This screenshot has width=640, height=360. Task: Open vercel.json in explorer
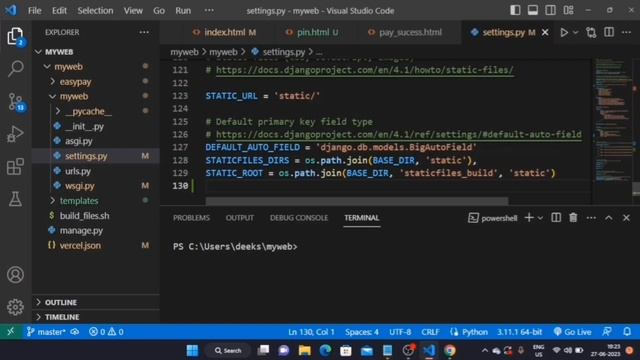click(x=80, y=245)
